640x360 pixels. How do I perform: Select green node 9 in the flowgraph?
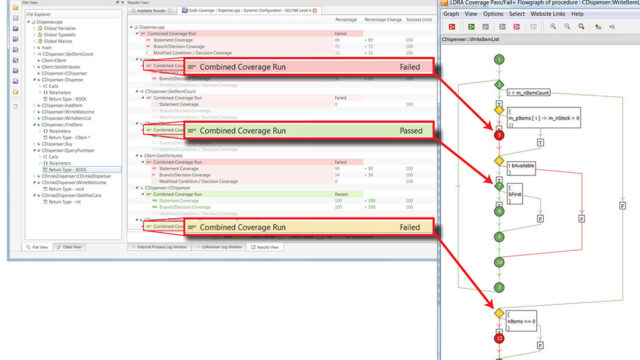499,237
